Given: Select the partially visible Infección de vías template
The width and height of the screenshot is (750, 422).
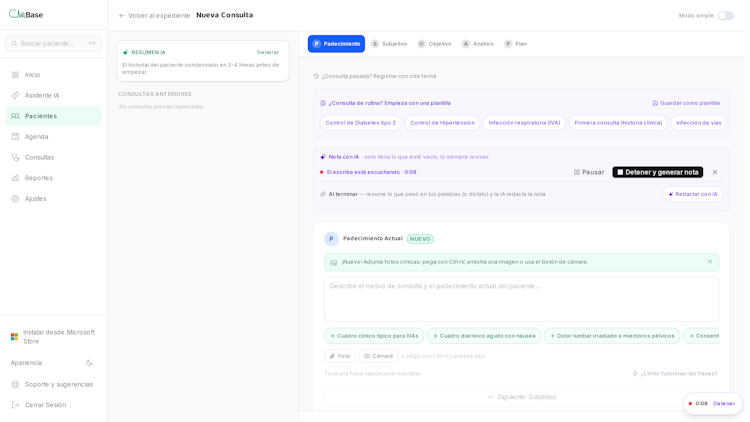Looking at the screenshot, I should point(697,123).
